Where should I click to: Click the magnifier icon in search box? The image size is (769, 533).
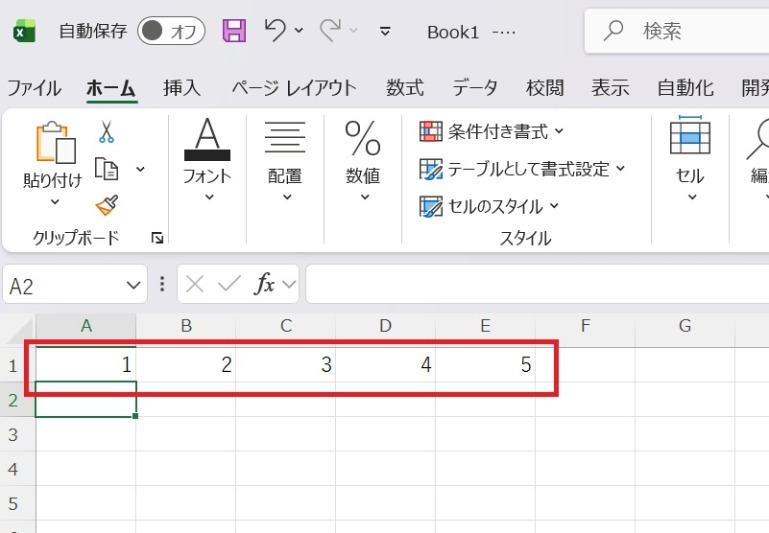pos(613,31)
